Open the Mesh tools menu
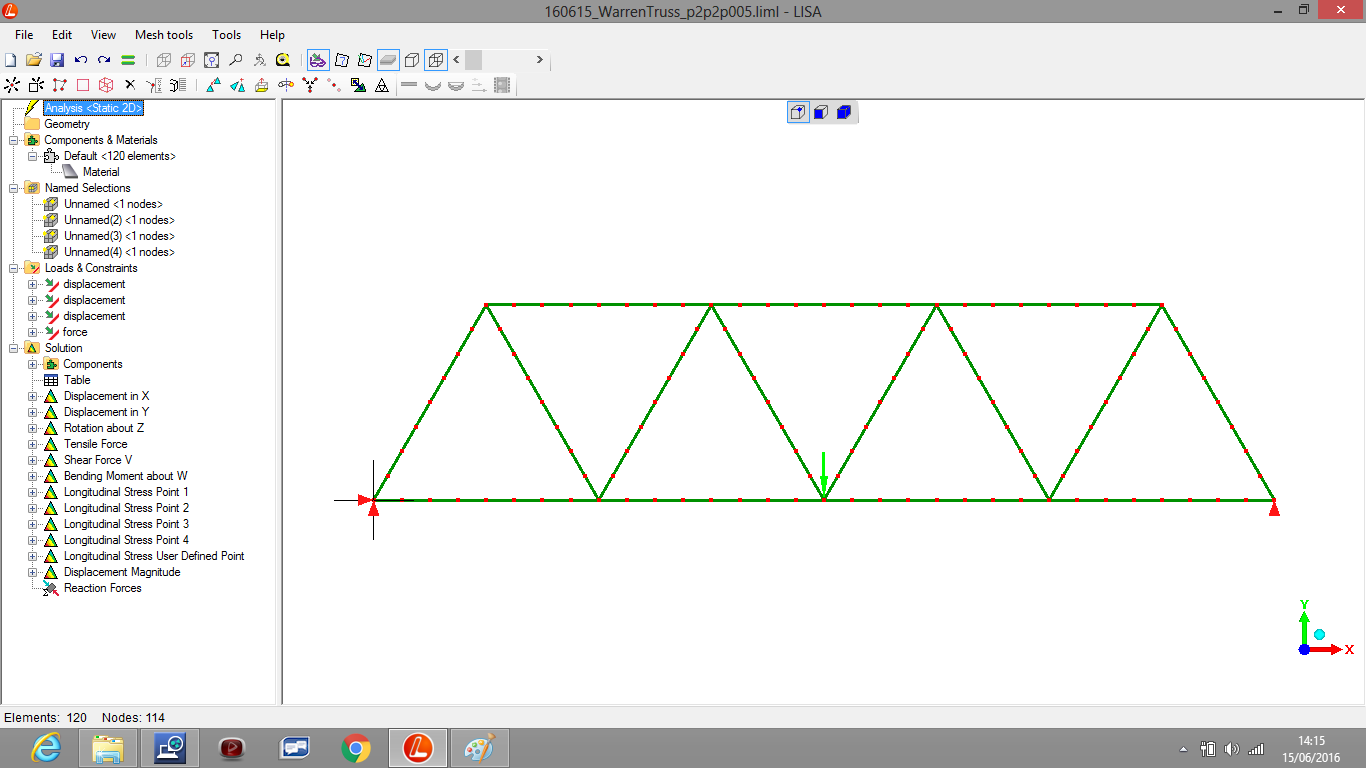Image resolution: width=1366 pixels, height=768 pixels. [x=164, y=35]
